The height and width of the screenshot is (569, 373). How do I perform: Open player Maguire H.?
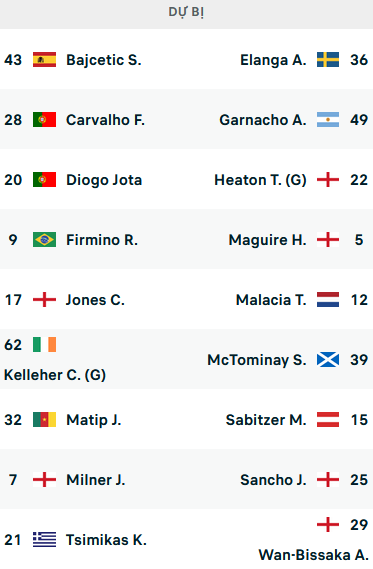(x=267, y=240)
